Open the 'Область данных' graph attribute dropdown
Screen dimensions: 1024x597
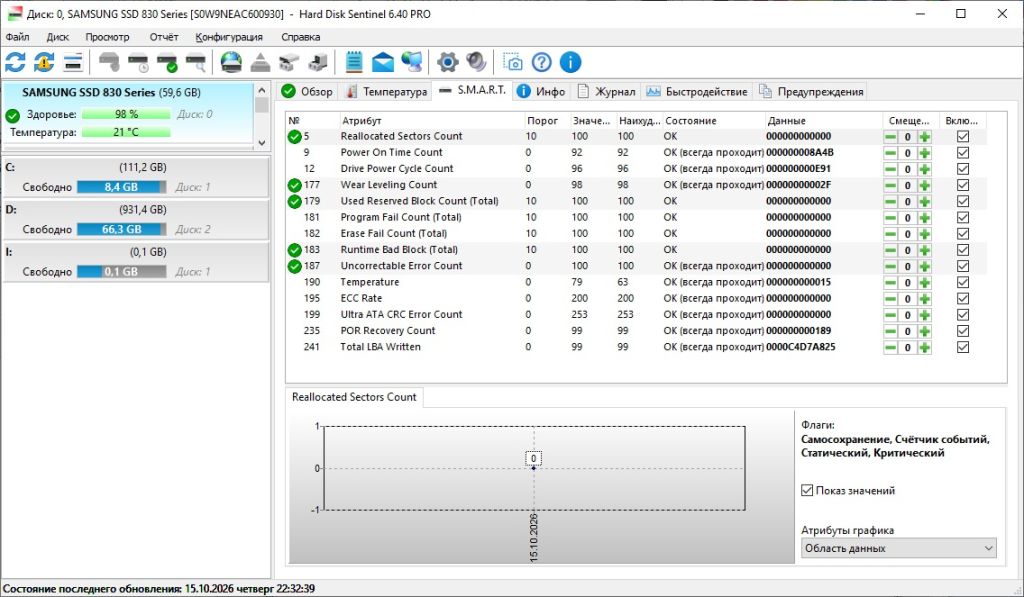coord(899,548)
